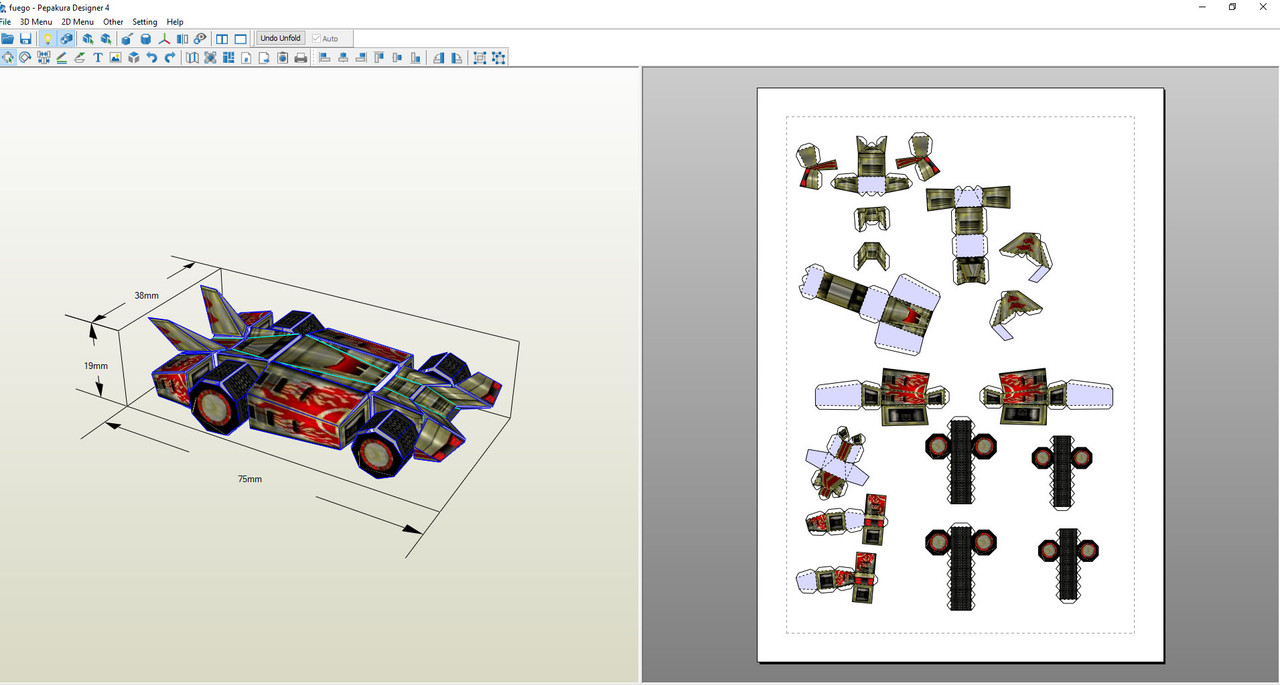
Task: Click the eye visibility icon in the toolbar
Action: (x=200, y=39)
